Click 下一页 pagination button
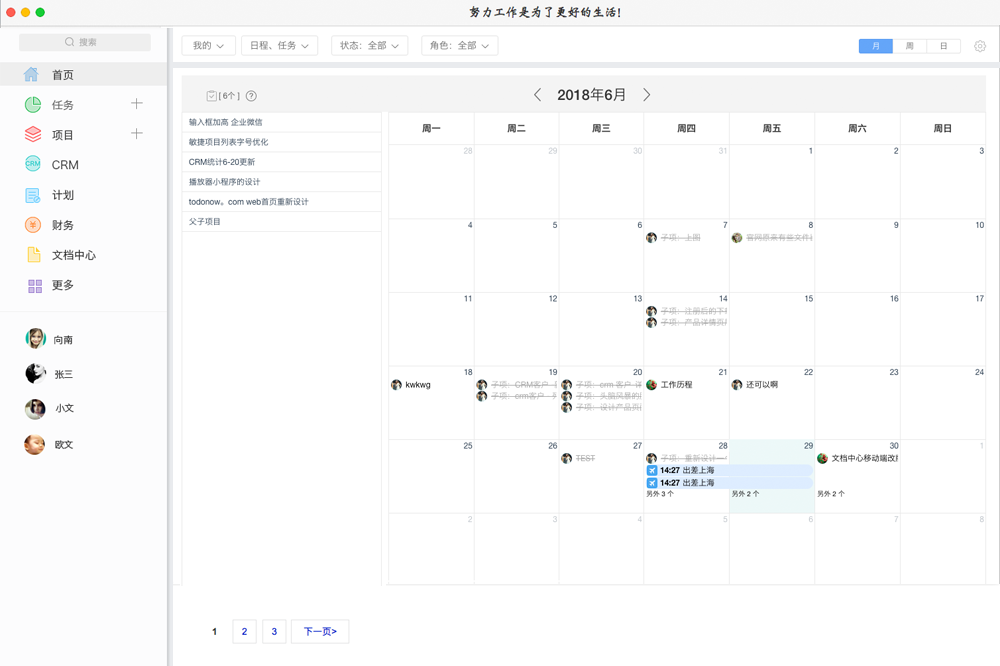1000x666 pixels. pyautogui.click(x=319, y=631)
